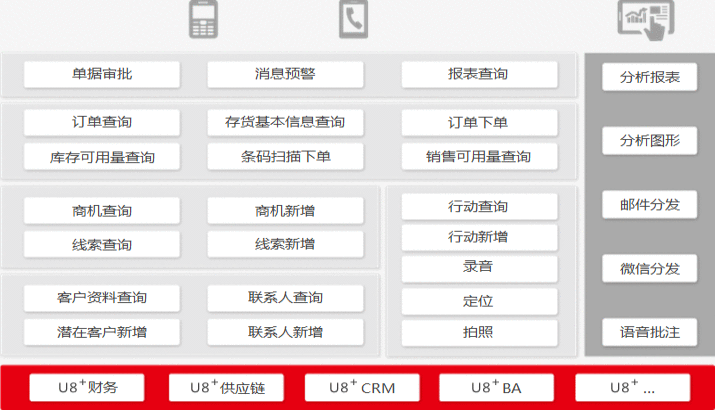
Task: Select 商机查询 button
Action: pos(102,211)
